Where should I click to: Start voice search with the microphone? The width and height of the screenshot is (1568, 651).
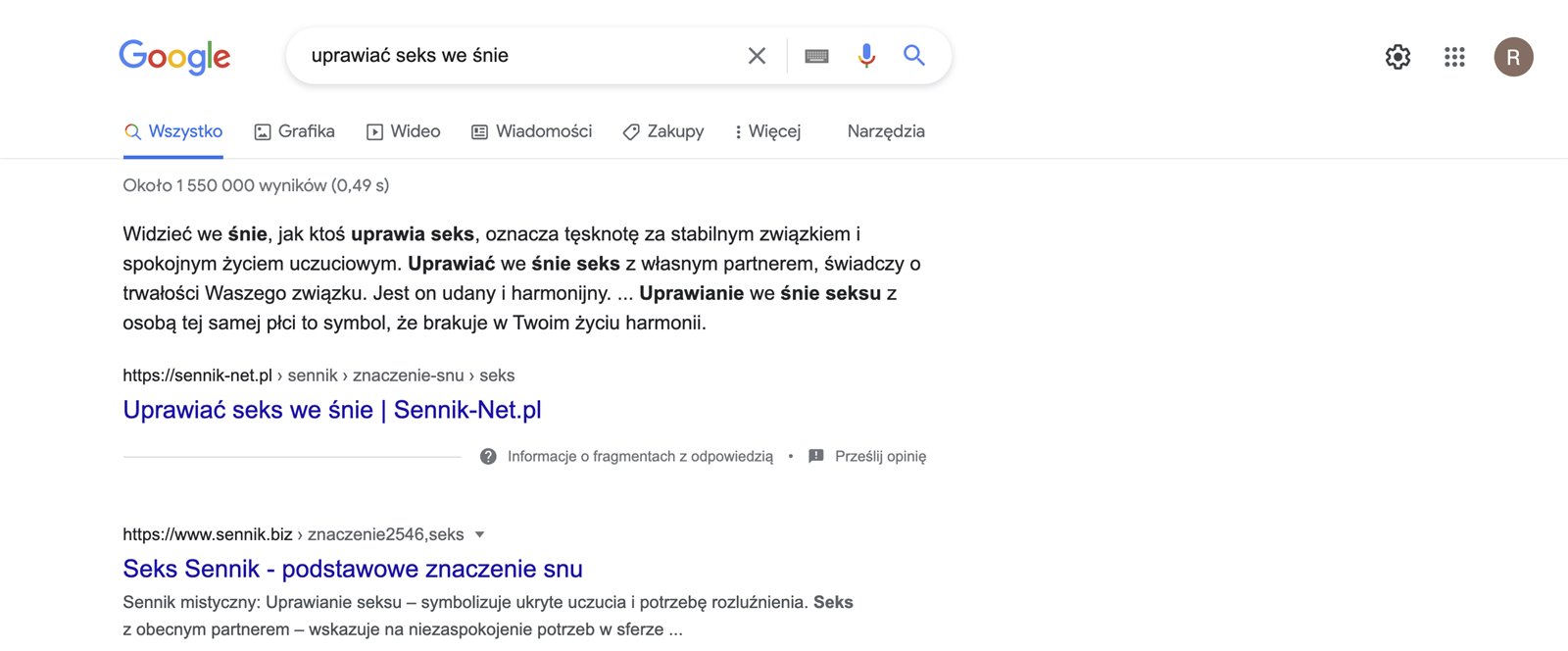pyautogui.click(x=866, y=56)
